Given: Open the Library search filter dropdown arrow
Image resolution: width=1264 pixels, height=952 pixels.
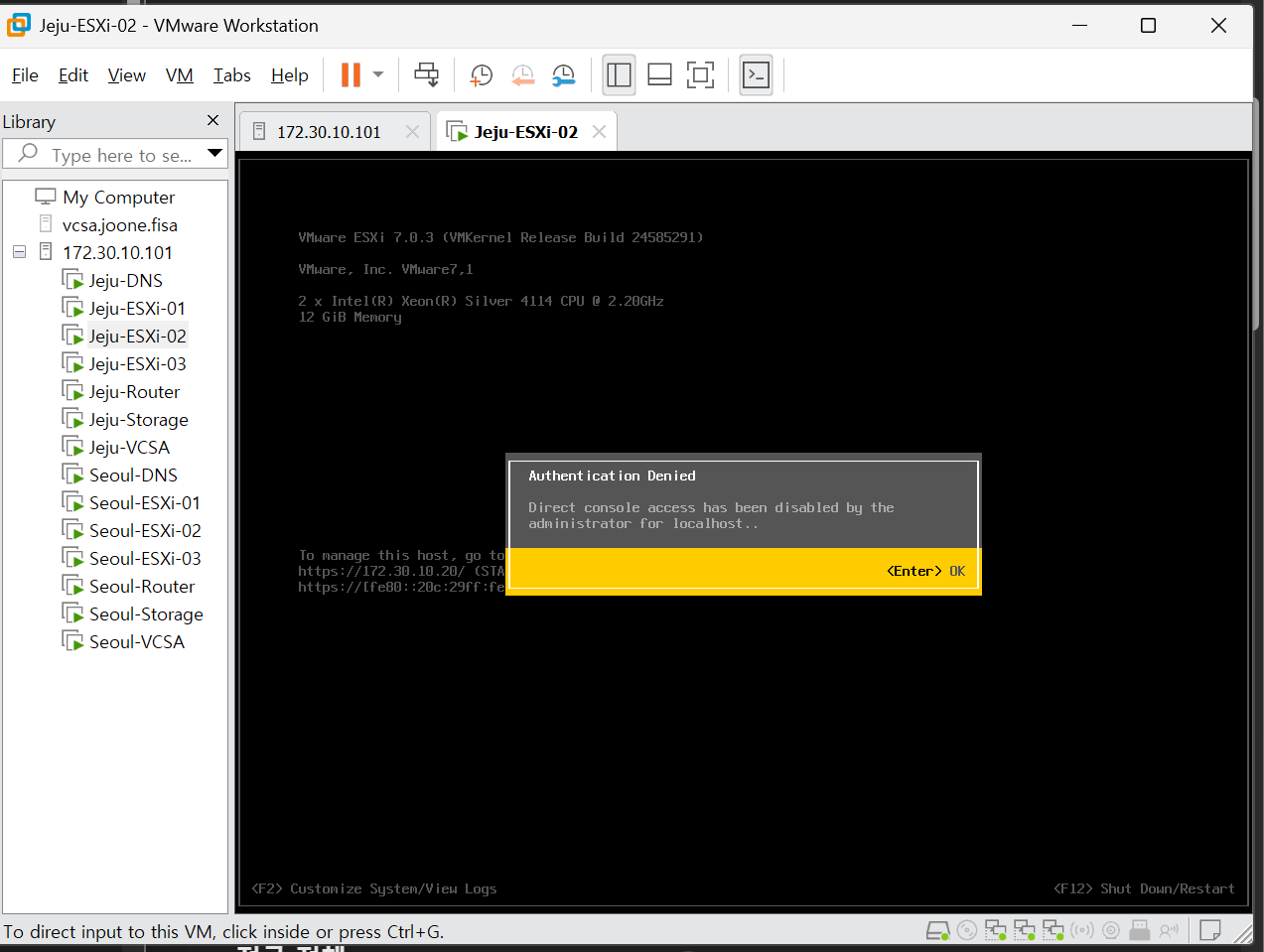Looking at the screenshot, I should tap(214, 154).
